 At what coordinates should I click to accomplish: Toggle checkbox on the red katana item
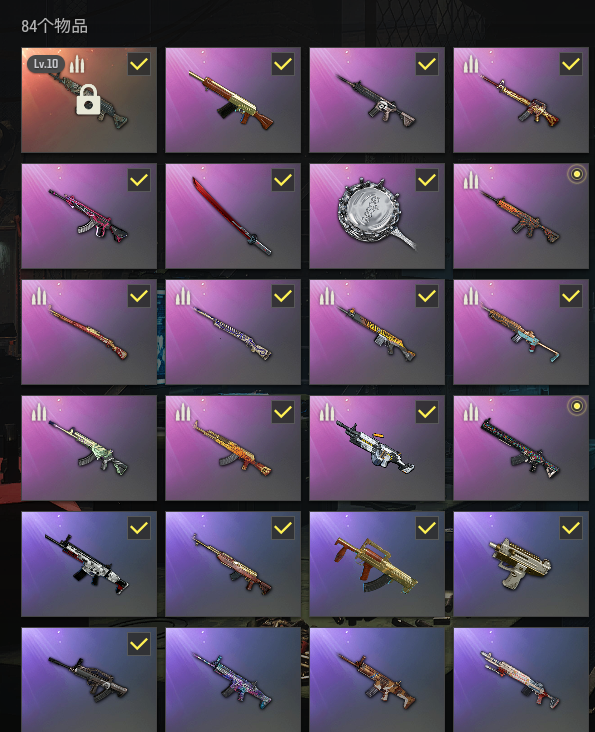283,180
